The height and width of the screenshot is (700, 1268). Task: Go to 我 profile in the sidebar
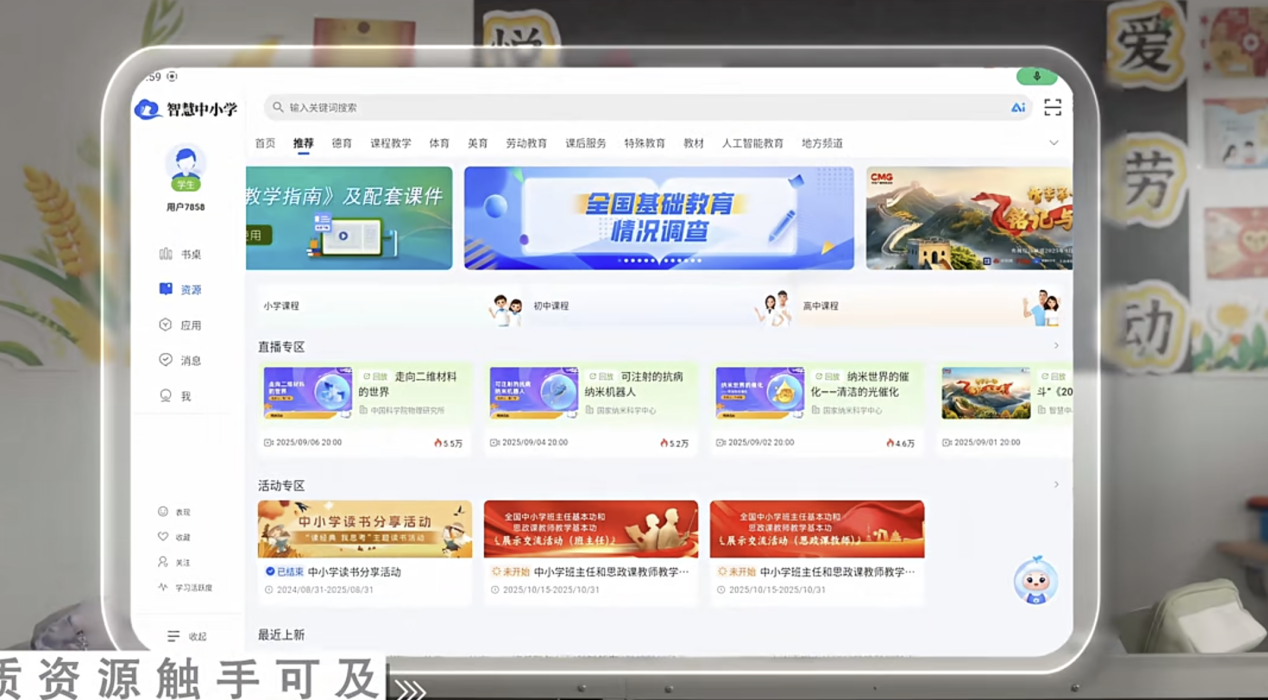pyautogui.click(x=176, y=396)
